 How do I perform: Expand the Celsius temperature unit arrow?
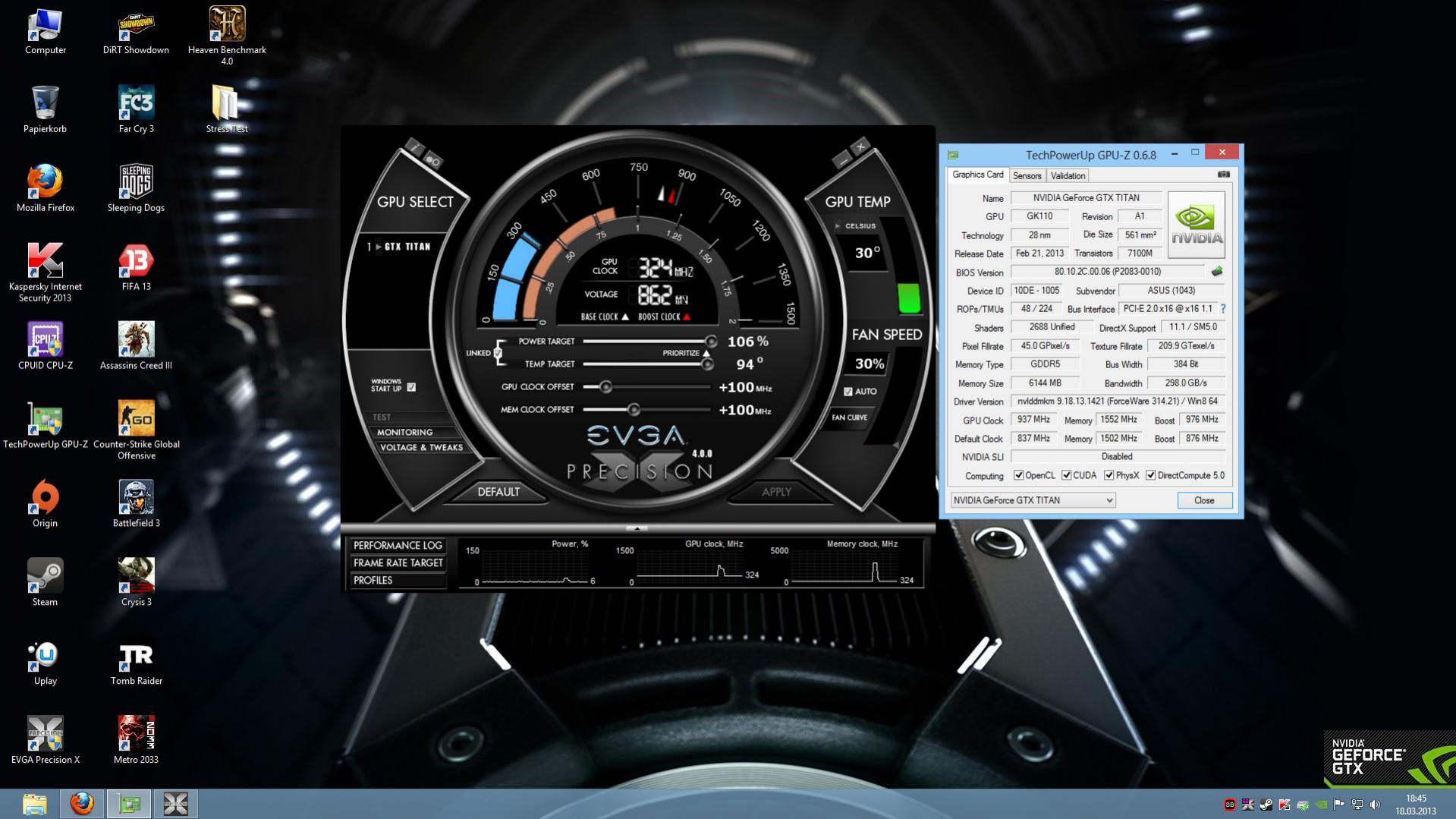tap(838, 226)
